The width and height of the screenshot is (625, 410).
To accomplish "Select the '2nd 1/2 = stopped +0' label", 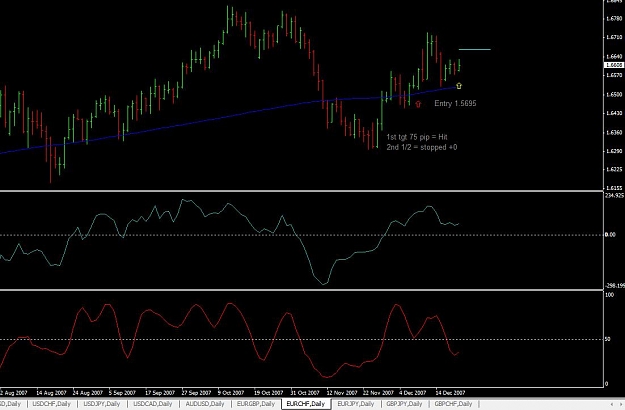I will pos(422,147).
